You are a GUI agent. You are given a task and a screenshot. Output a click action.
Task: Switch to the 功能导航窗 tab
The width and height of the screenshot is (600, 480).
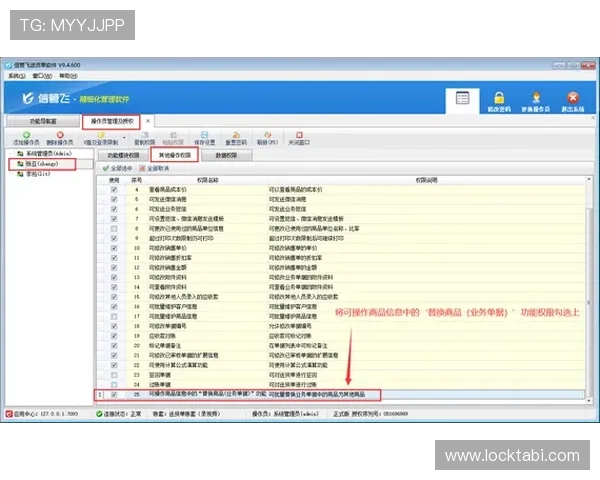pos(43,121)
